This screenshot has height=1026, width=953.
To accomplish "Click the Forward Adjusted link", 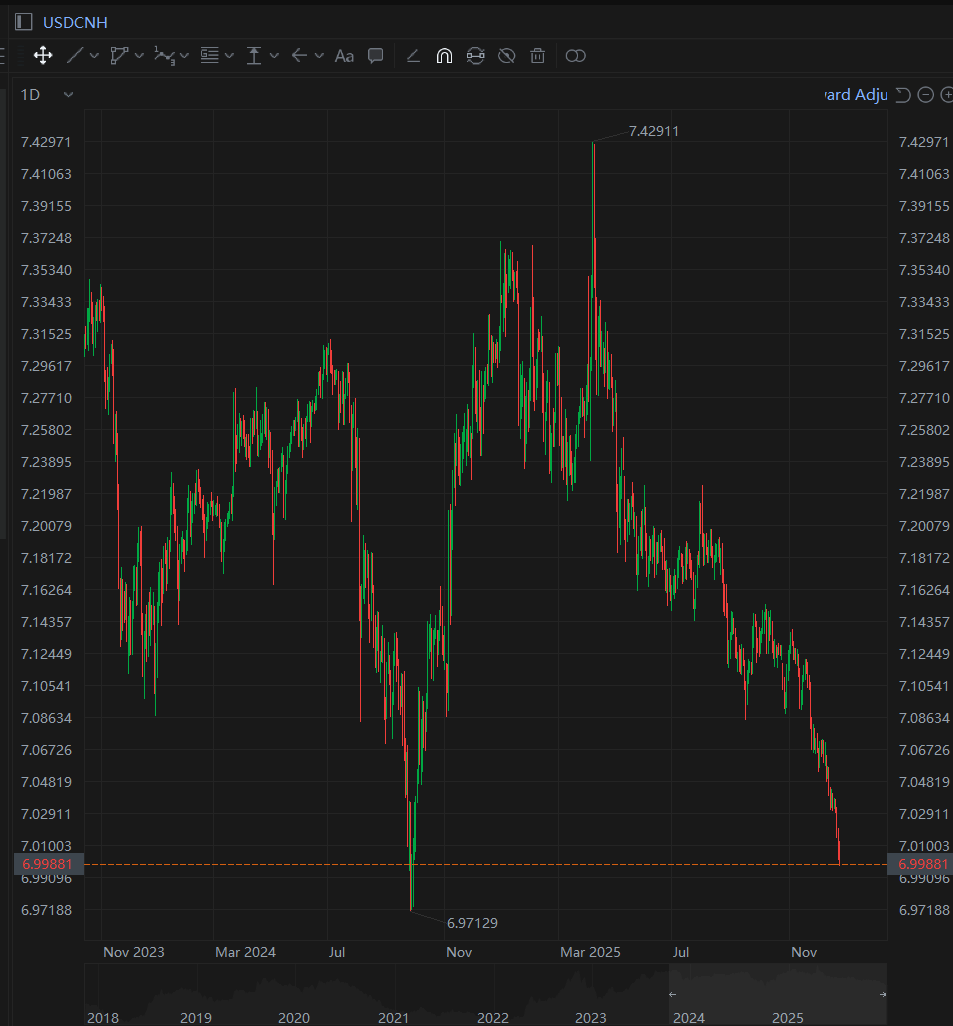I will pyautogui.click(x=855, y=94).
